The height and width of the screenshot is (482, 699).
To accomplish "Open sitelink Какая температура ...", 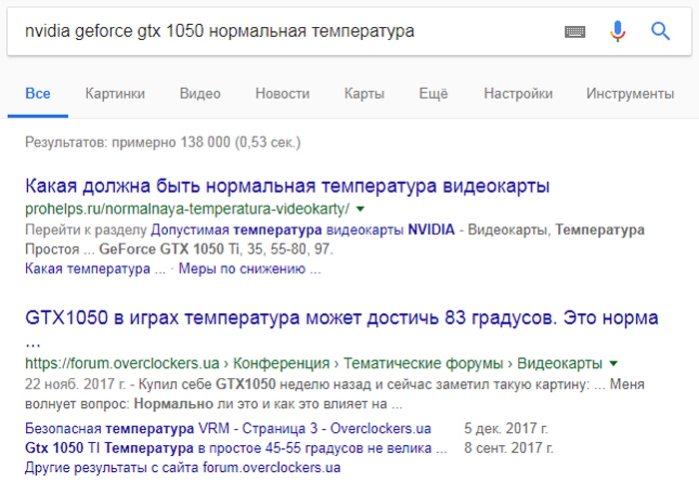I will click(x=95, y=269).
